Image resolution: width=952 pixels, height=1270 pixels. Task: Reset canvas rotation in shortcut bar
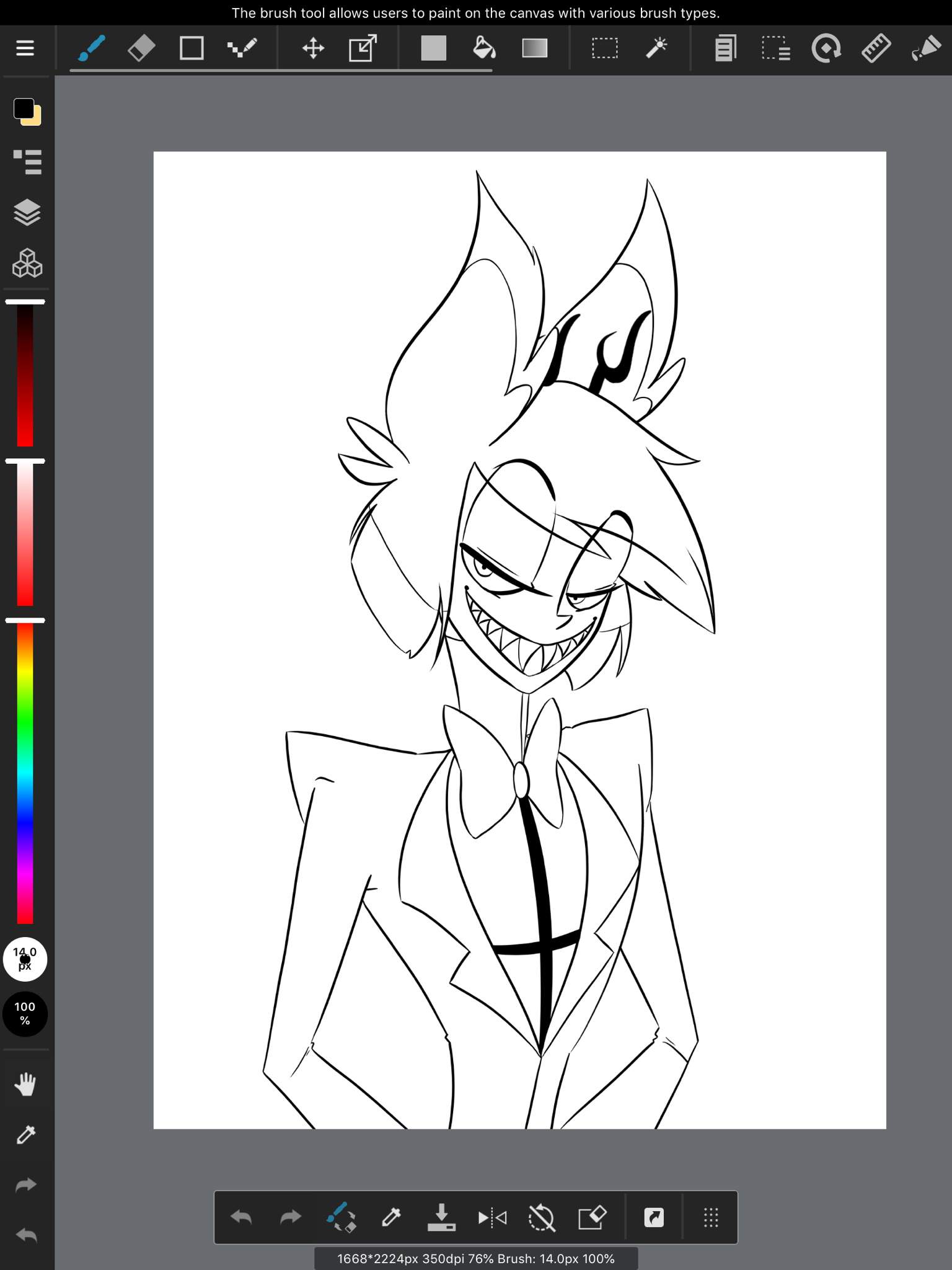[542, 1218]
